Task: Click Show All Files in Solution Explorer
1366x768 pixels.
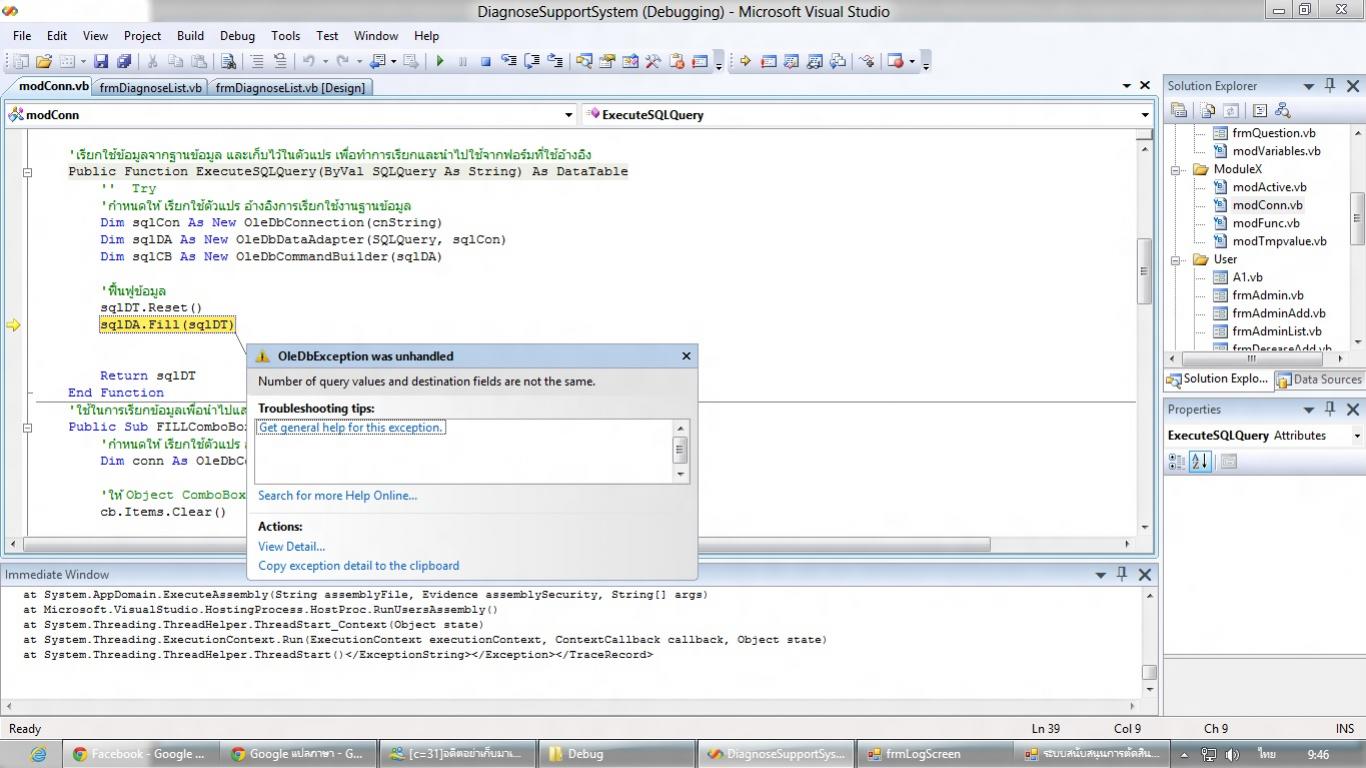Action: point(1208,111)
